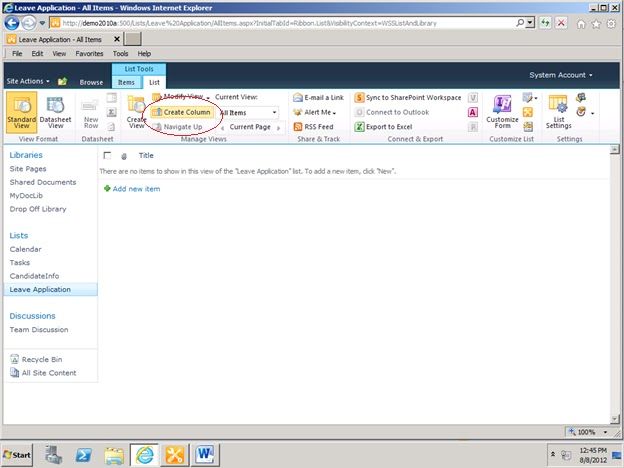
Task: Go to next page arrow beside Current Page
Action: (279, 127)
